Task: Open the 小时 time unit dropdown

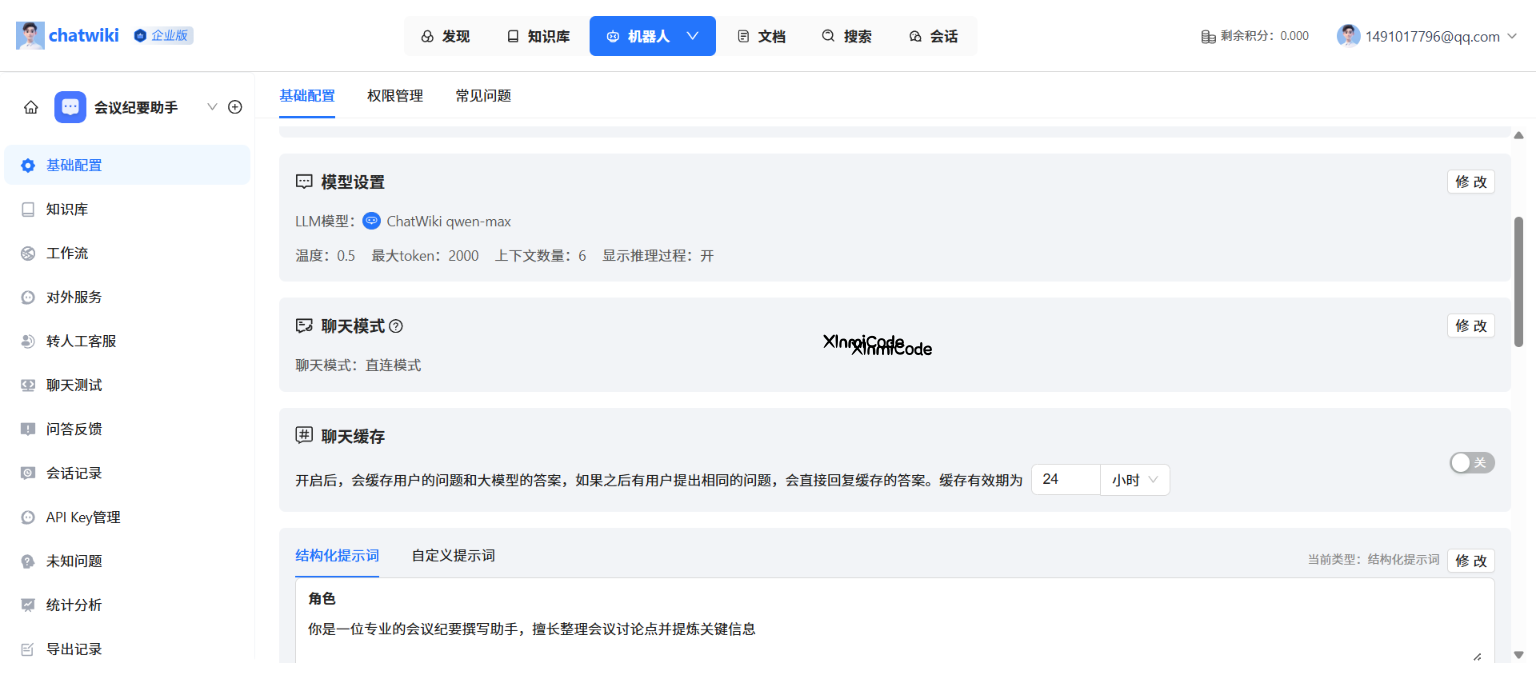Action: click(1135, 479)
